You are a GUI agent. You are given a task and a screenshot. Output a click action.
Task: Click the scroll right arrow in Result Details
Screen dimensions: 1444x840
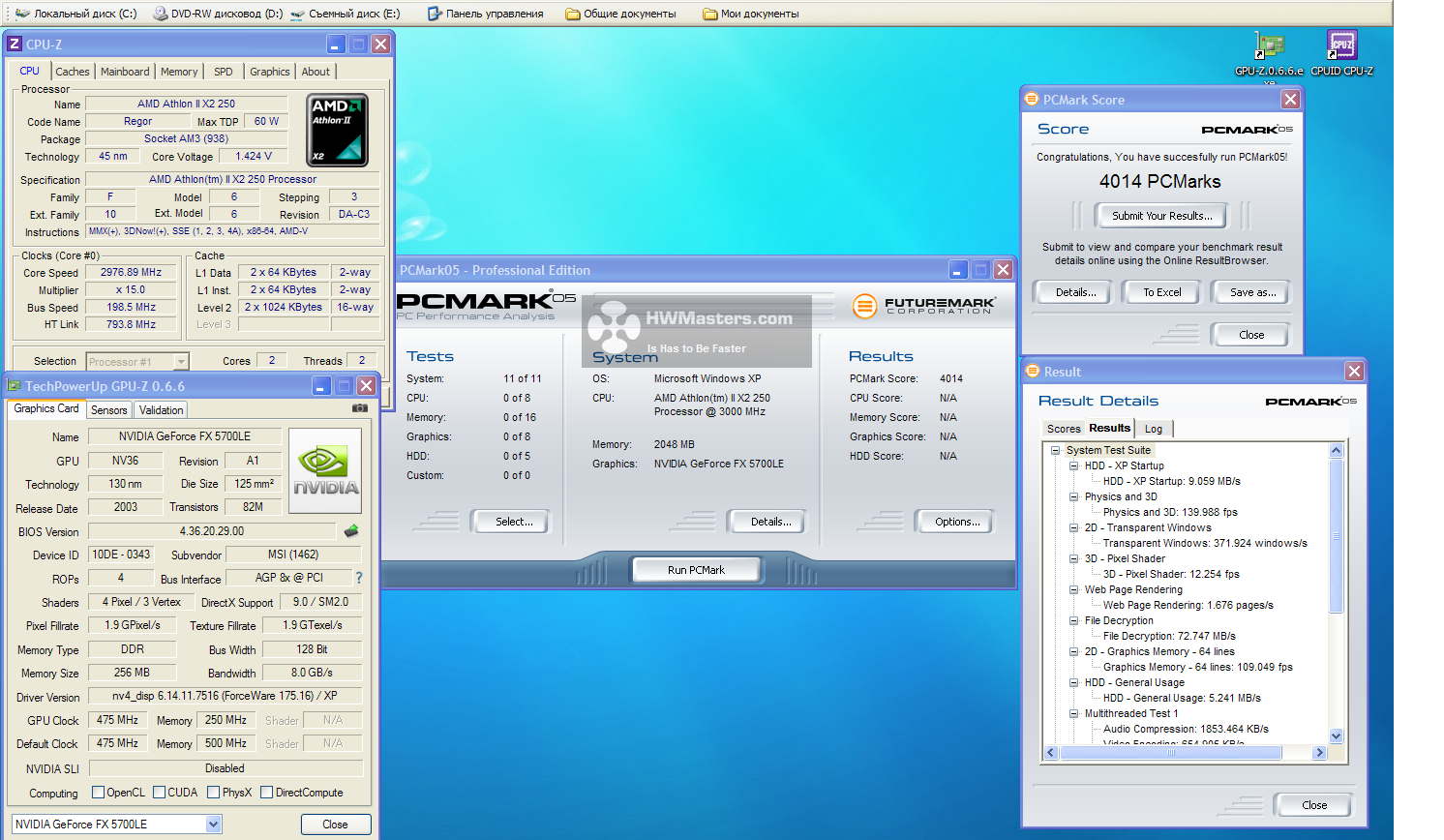tap(1319, 752)
